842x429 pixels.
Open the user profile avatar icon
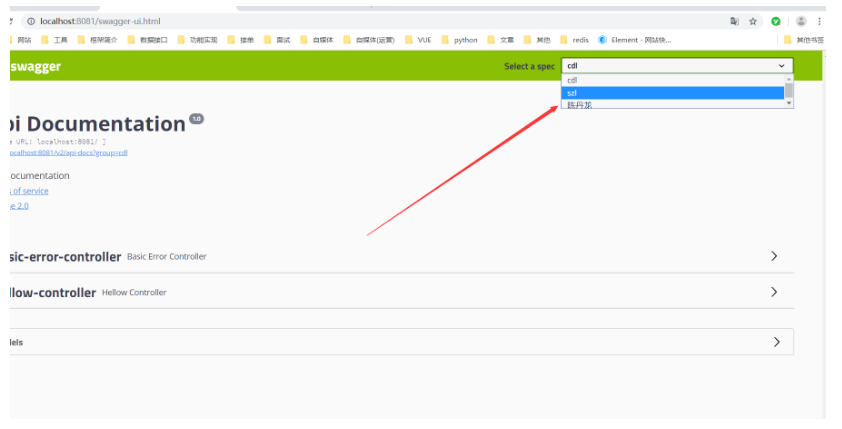(801, 21)
